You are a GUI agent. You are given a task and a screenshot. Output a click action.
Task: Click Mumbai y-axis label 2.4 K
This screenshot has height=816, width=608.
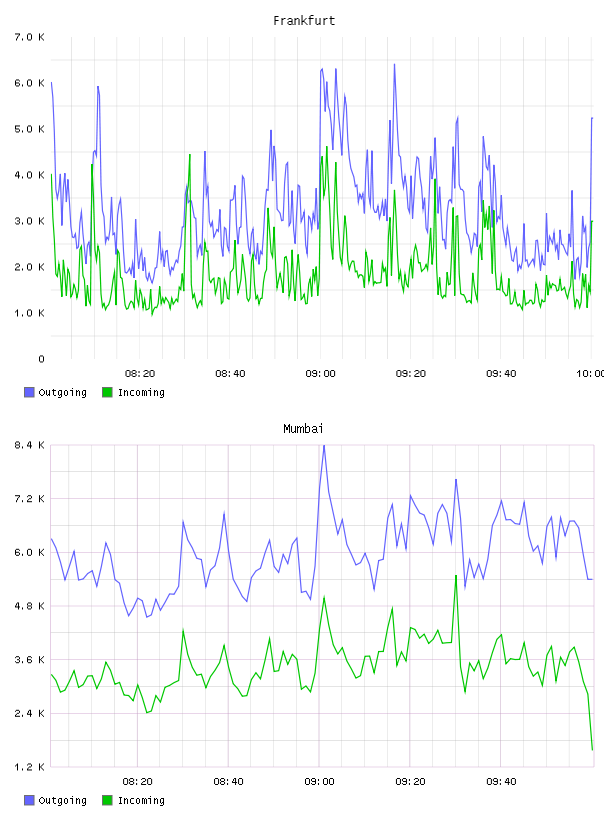[30, 713]
